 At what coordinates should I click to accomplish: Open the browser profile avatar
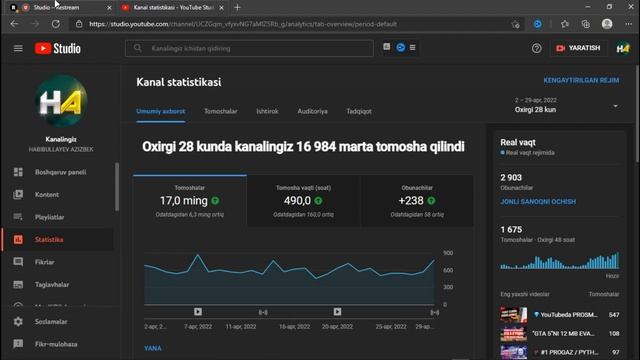point(607,24)
